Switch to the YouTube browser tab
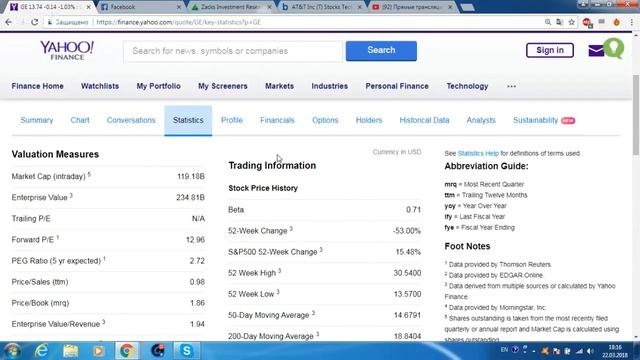Viewport: 640px width, 360px height. (412, 7)
